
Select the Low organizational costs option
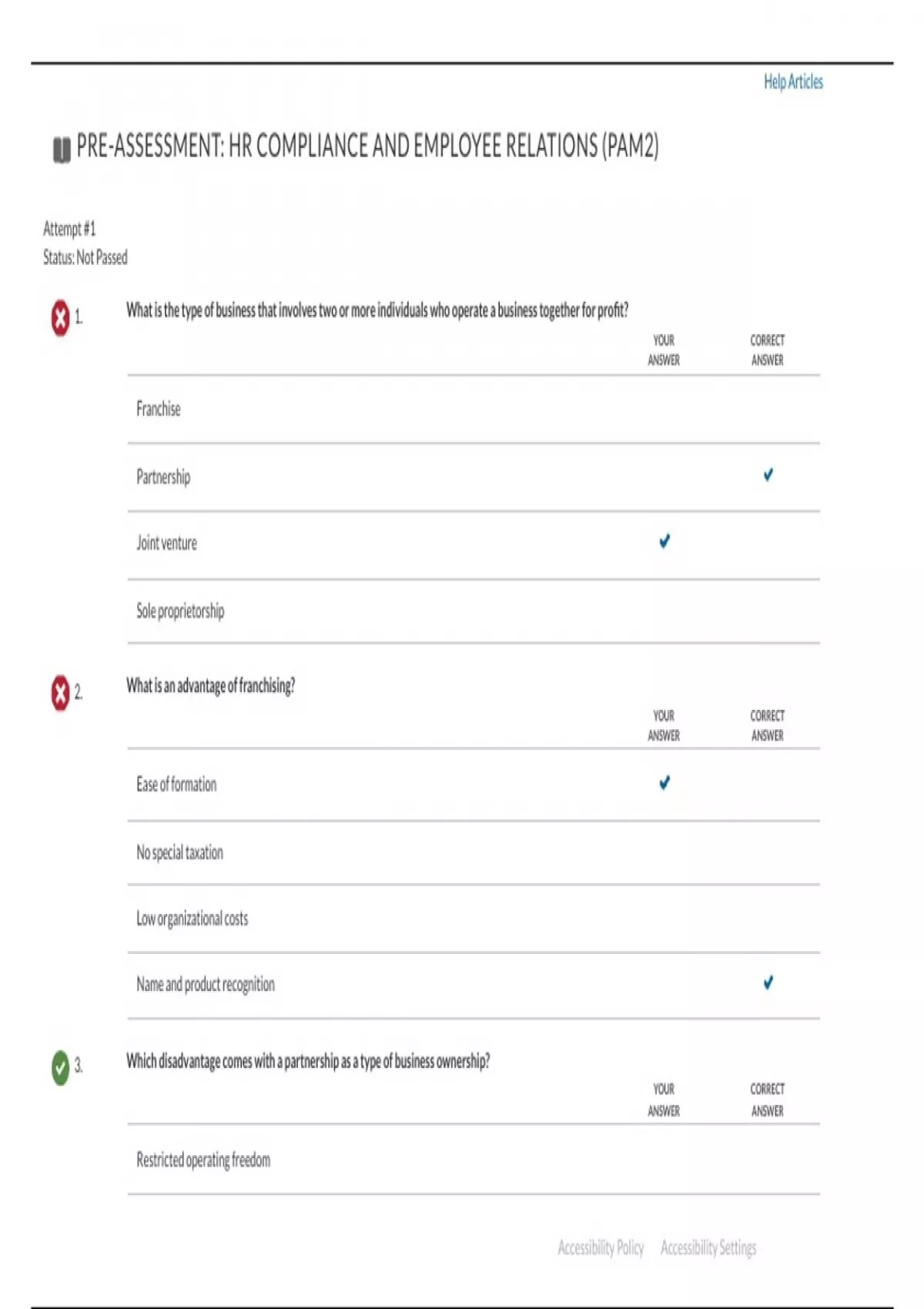tap(192, 919)
